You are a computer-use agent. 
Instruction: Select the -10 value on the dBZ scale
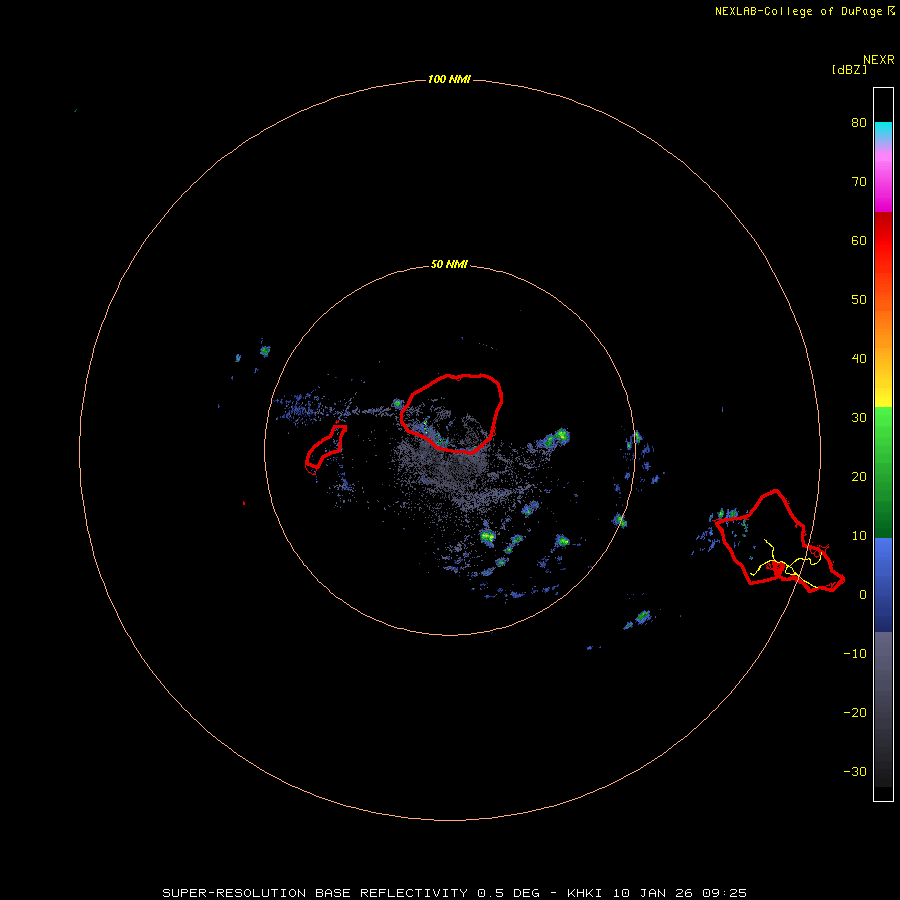[x=855, y=654]
